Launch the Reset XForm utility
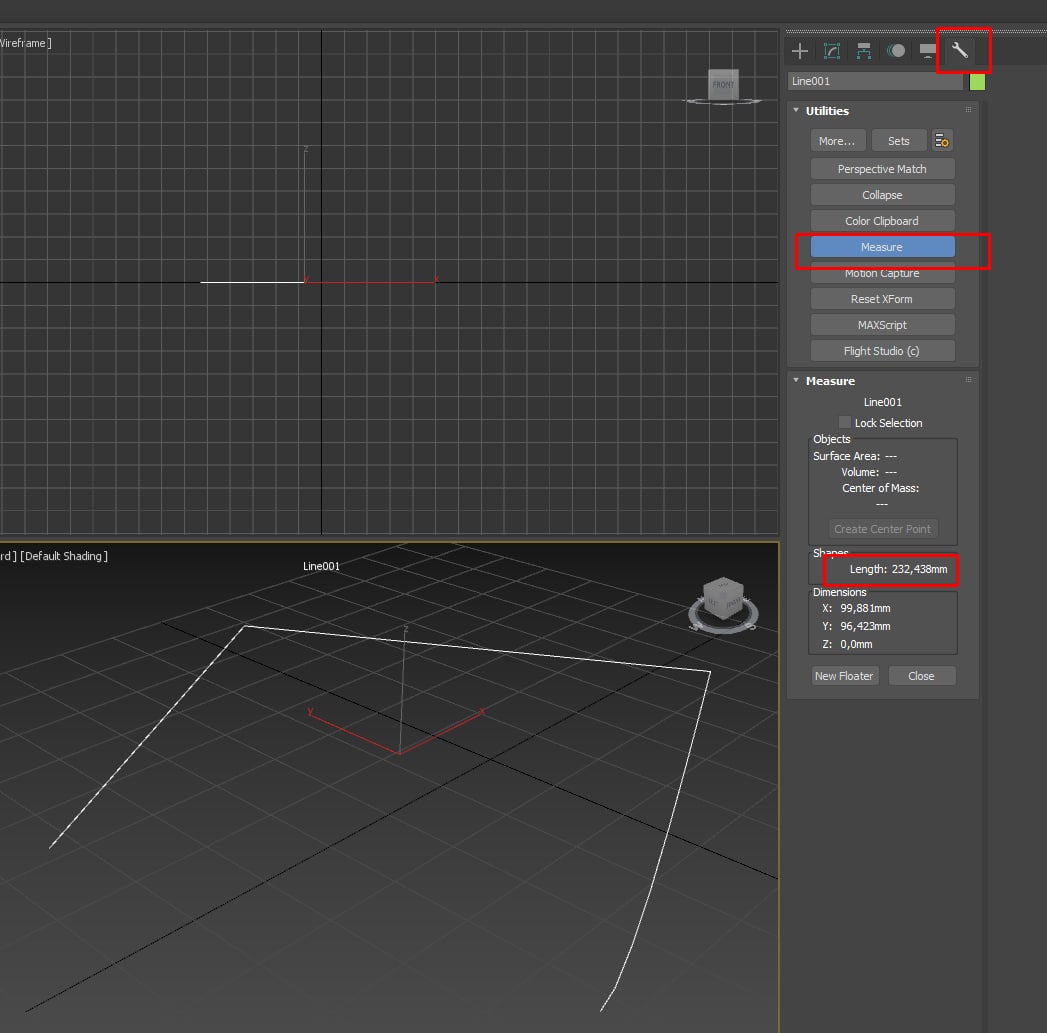 tap(882, 299)
